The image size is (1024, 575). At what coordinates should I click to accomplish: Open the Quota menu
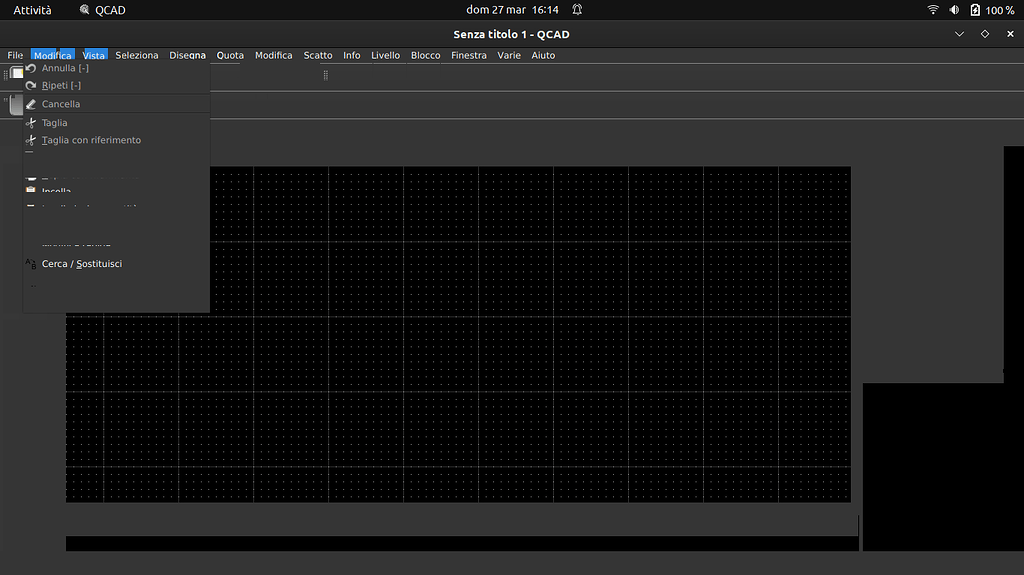point(230,56)
